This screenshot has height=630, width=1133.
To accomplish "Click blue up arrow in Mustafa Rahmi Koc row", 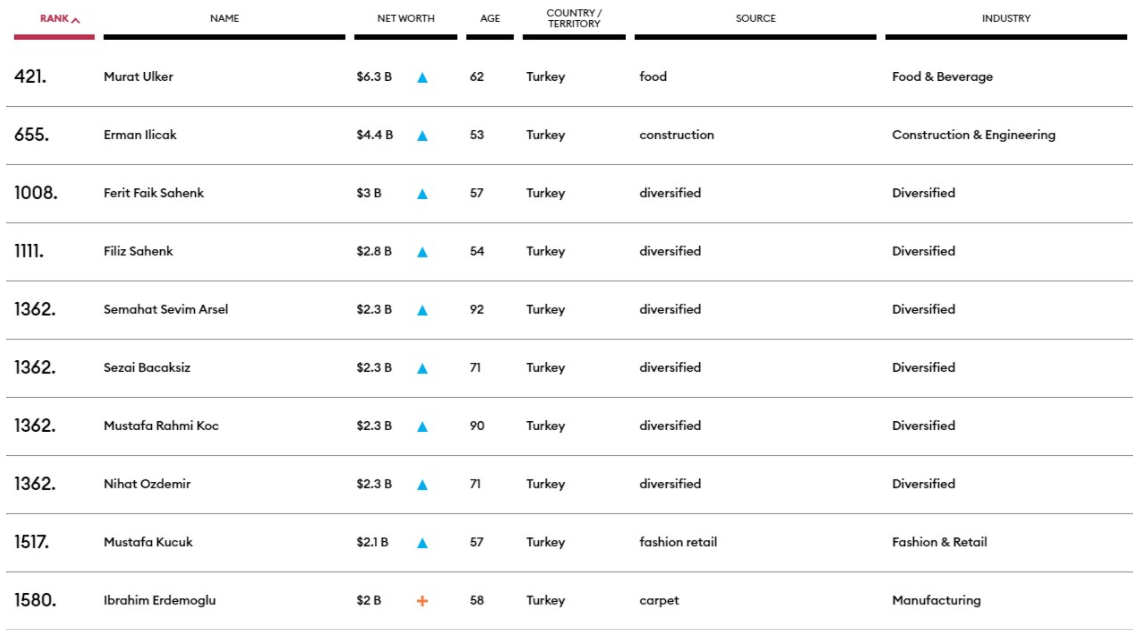I will 422,427.
